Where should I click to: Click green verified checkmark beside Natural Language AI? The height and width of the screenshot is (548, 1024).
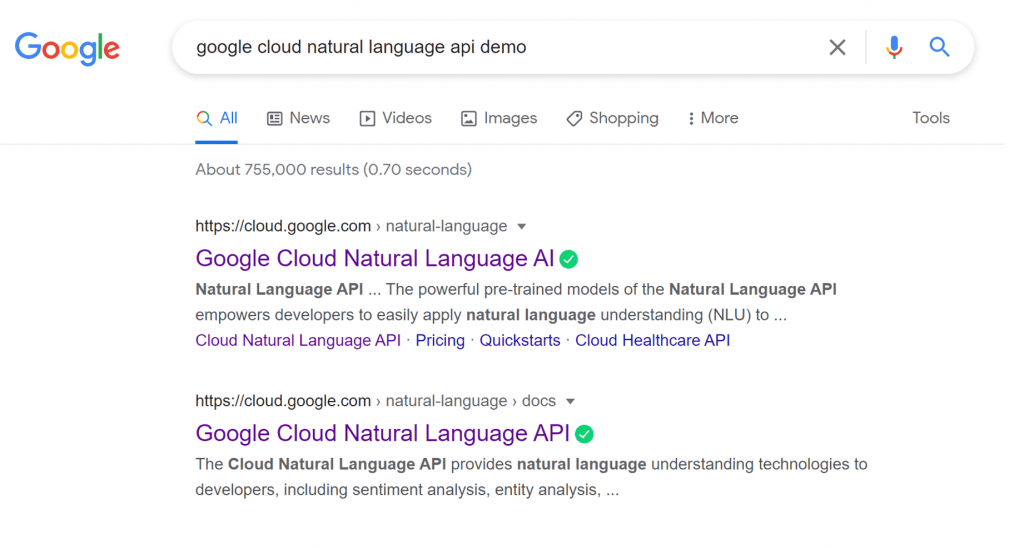569,259
